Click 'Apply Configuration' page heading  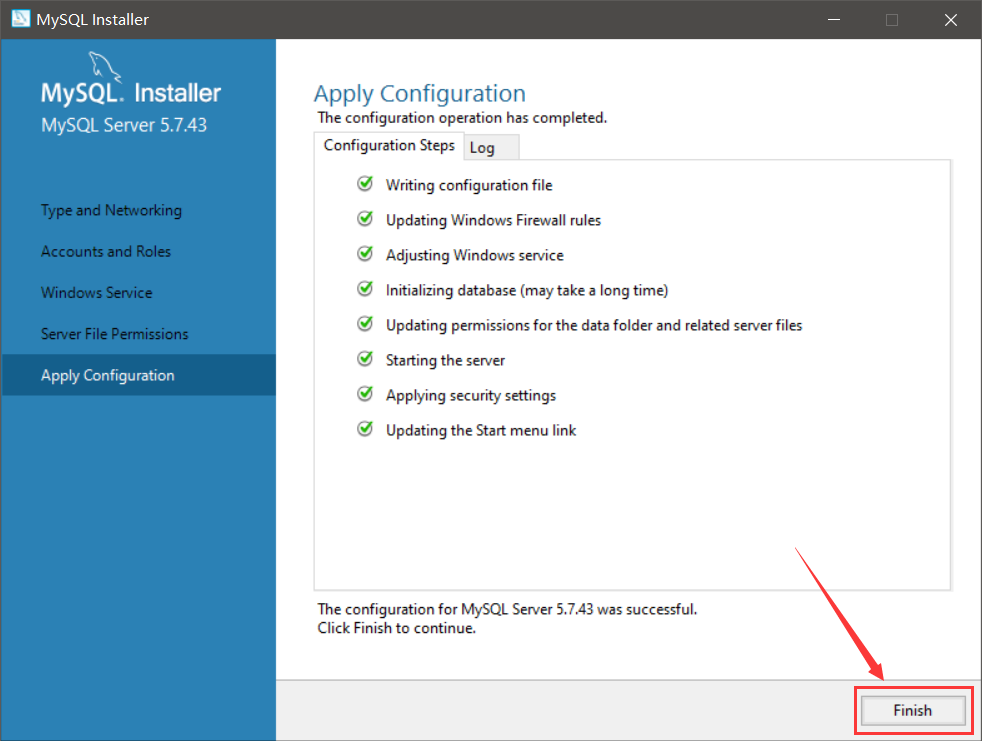pos(420,94)
